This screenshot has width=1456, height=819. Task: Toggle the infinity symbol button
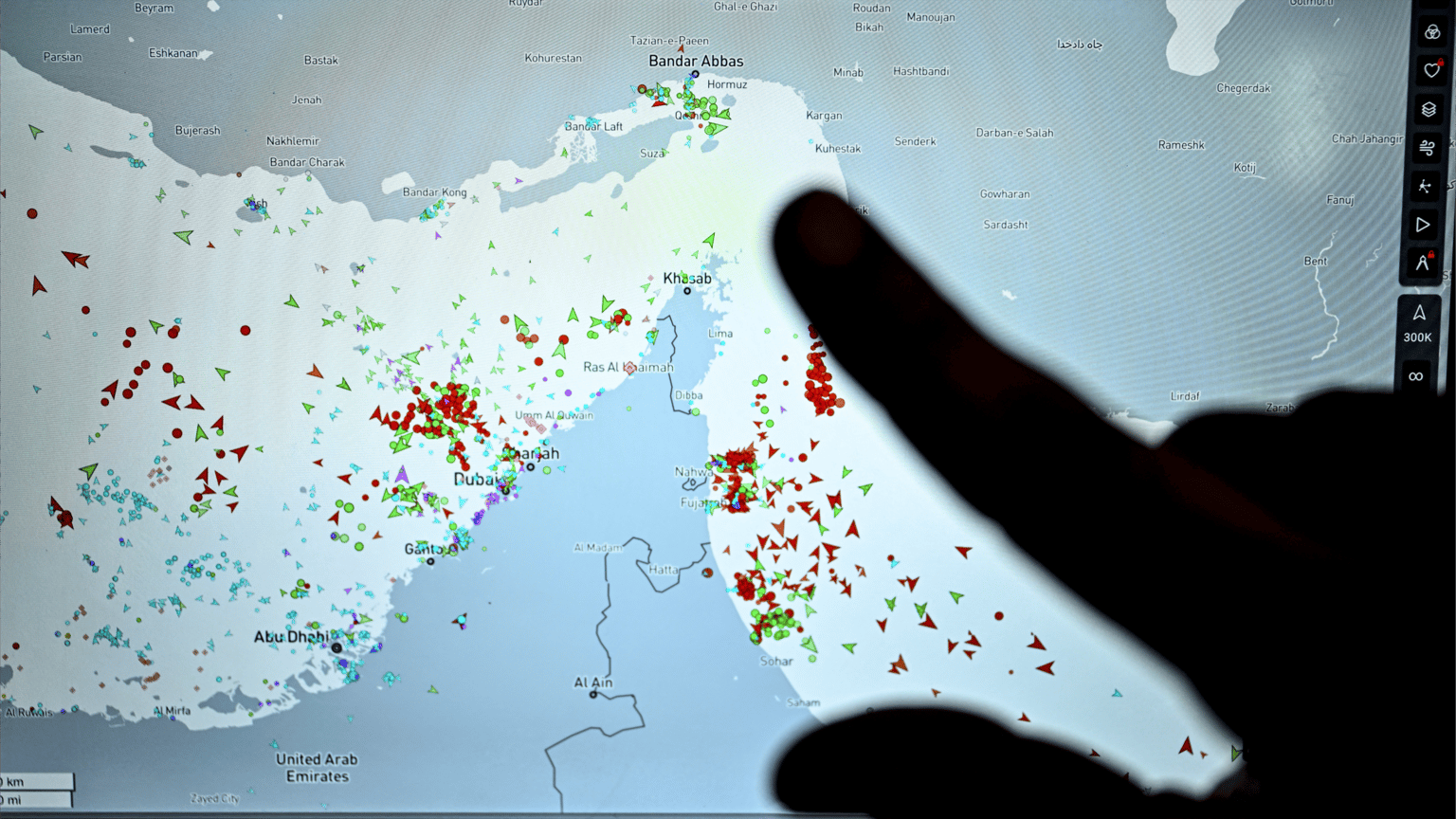[x=1415, y=376]
